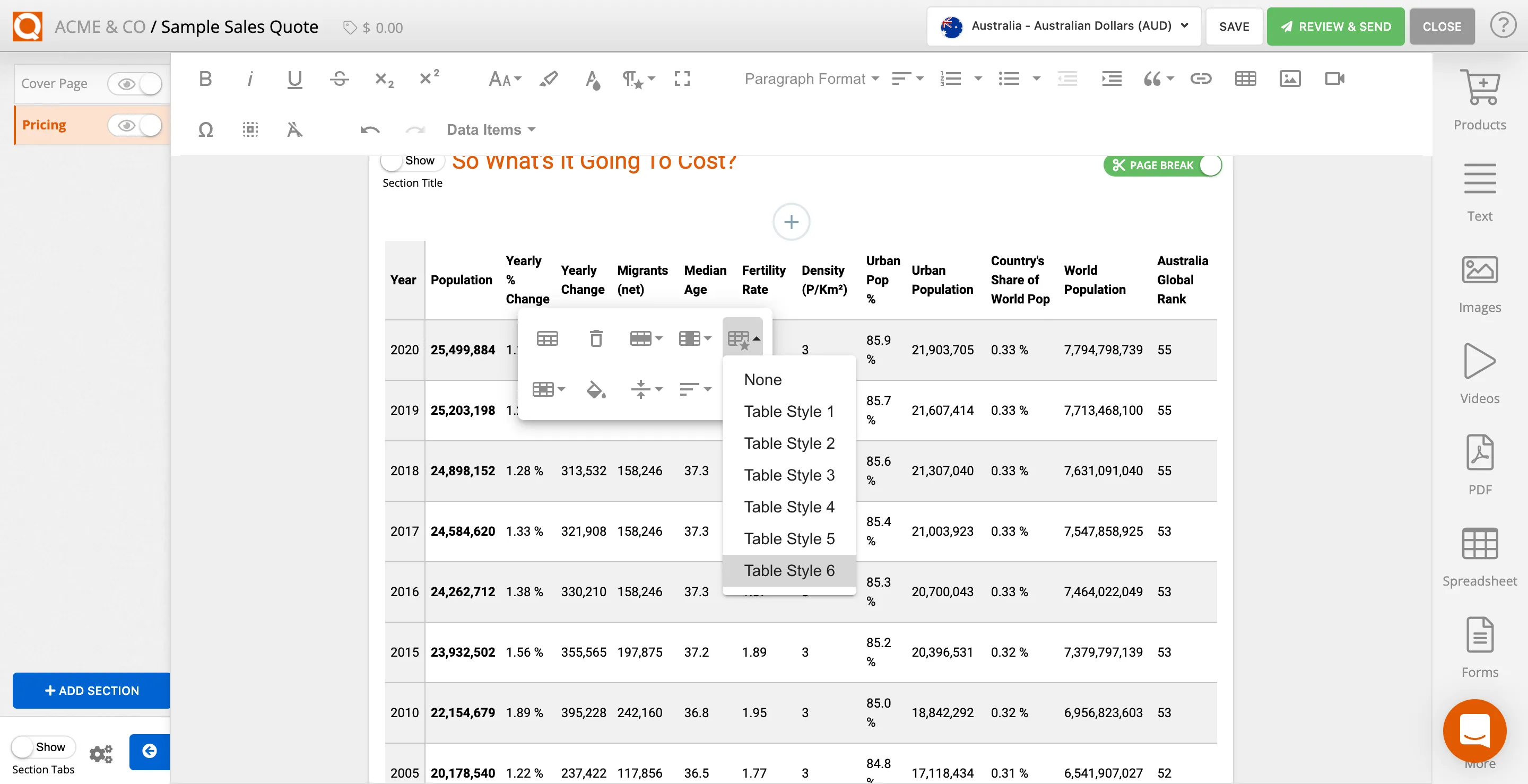The height and width of the screenshot is (784, 1528).
Task: Insert an image from the toolbar
Action: (x=1290, y=79)
